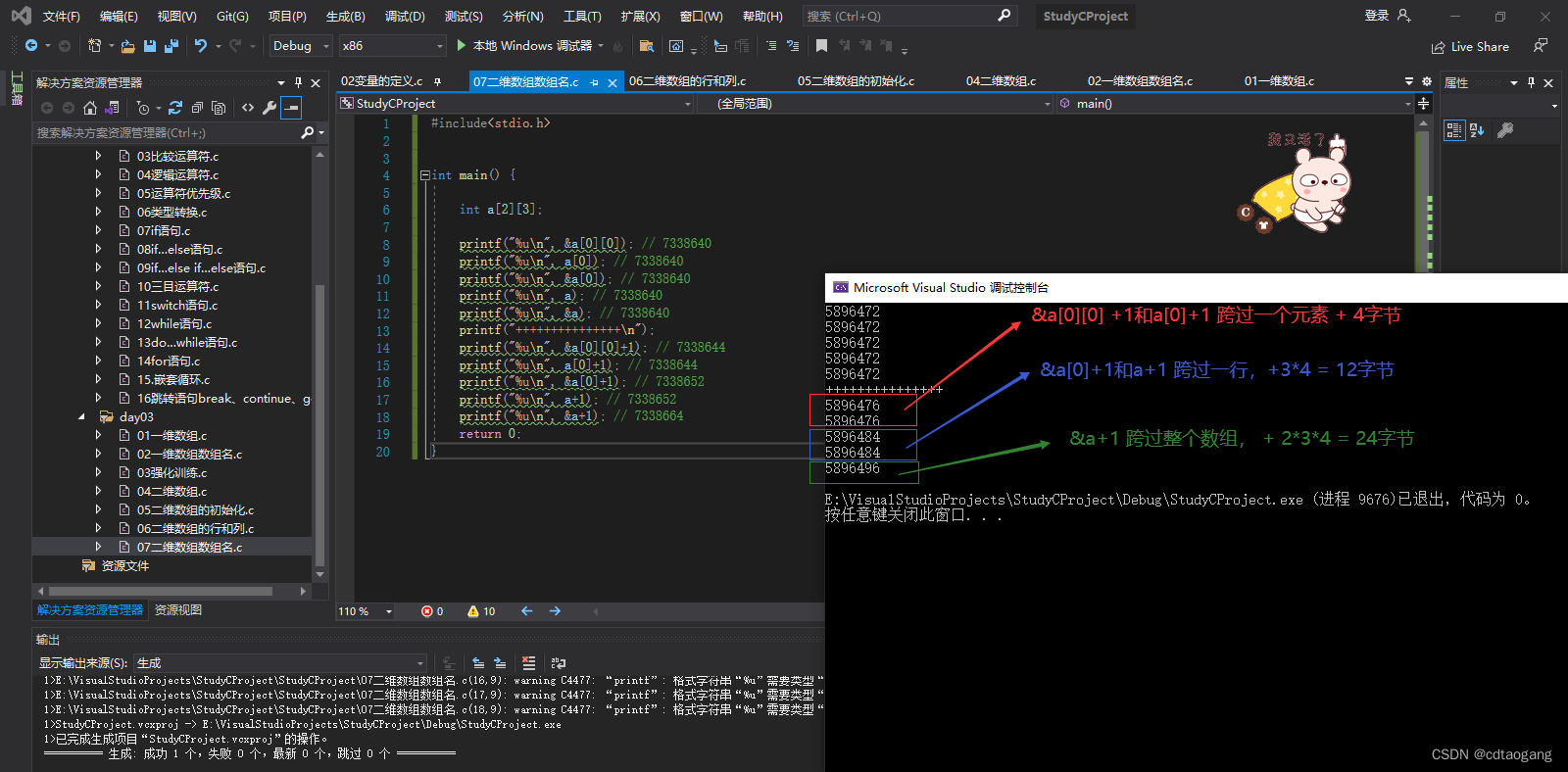Clear all text in Output panel
The image size is (1568, 772).
click(x=529, y=663)
